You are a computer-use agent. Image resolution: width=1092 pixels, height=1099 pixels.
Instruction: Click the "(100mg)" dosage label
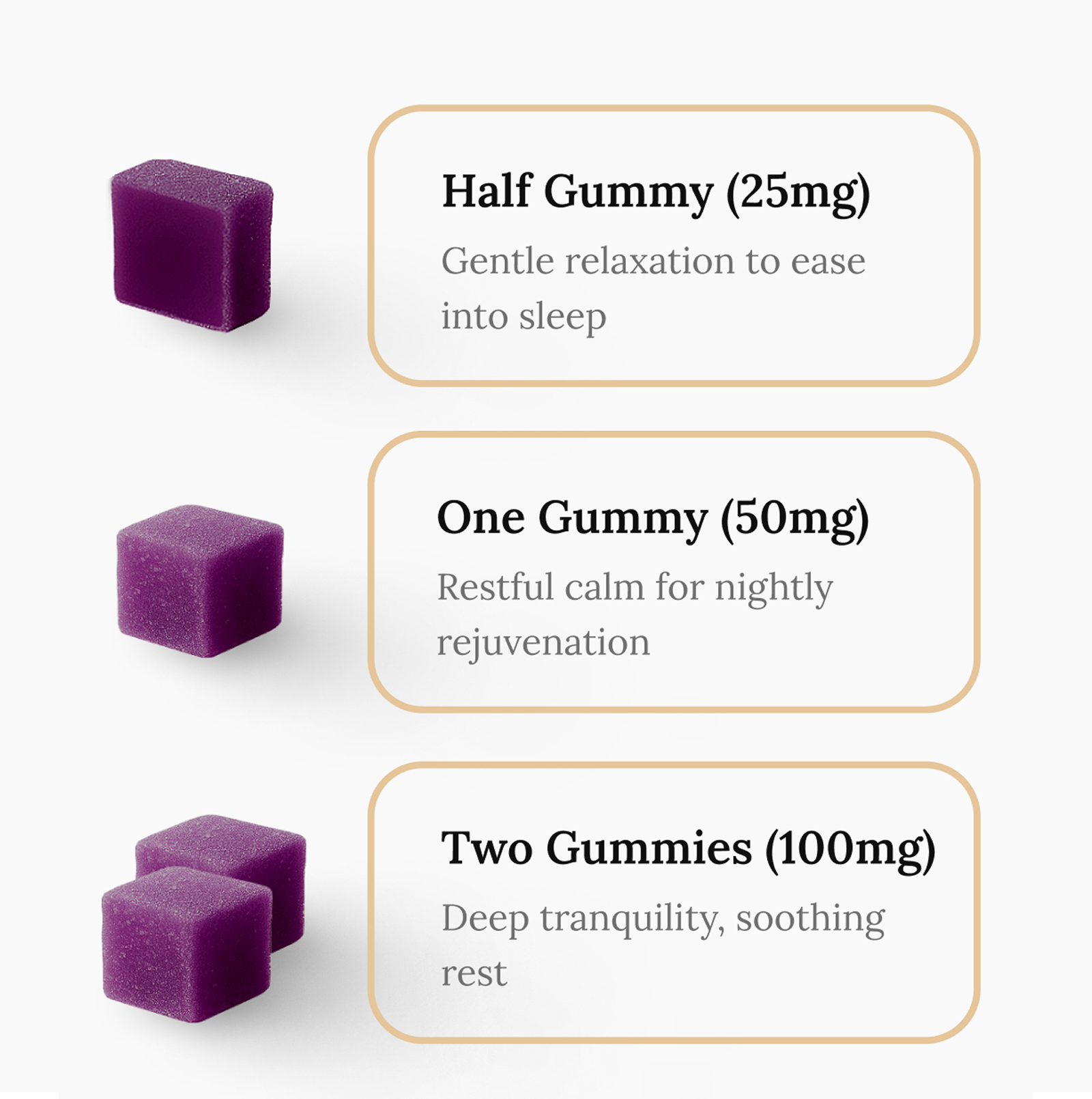point(850,850)
